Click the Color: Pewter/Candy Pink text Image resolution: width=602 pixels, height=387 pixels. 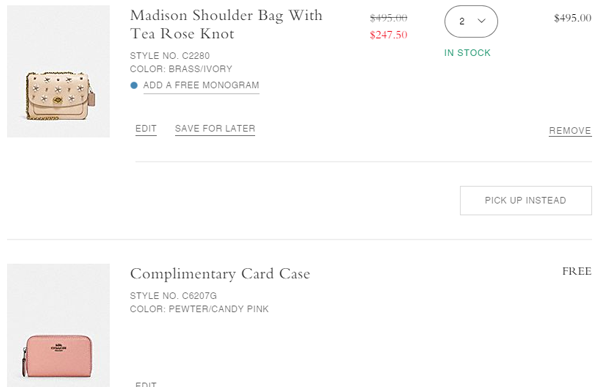coord(199,309)
